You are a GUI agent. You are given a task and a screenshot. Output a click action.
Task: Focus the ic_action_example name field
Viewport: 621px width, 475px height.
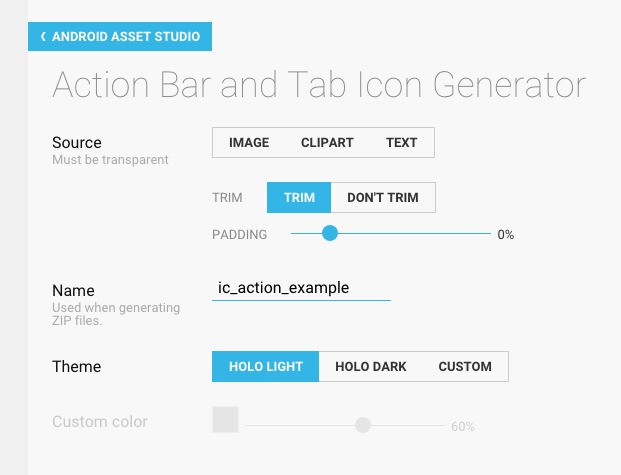(x=301, y=288)
